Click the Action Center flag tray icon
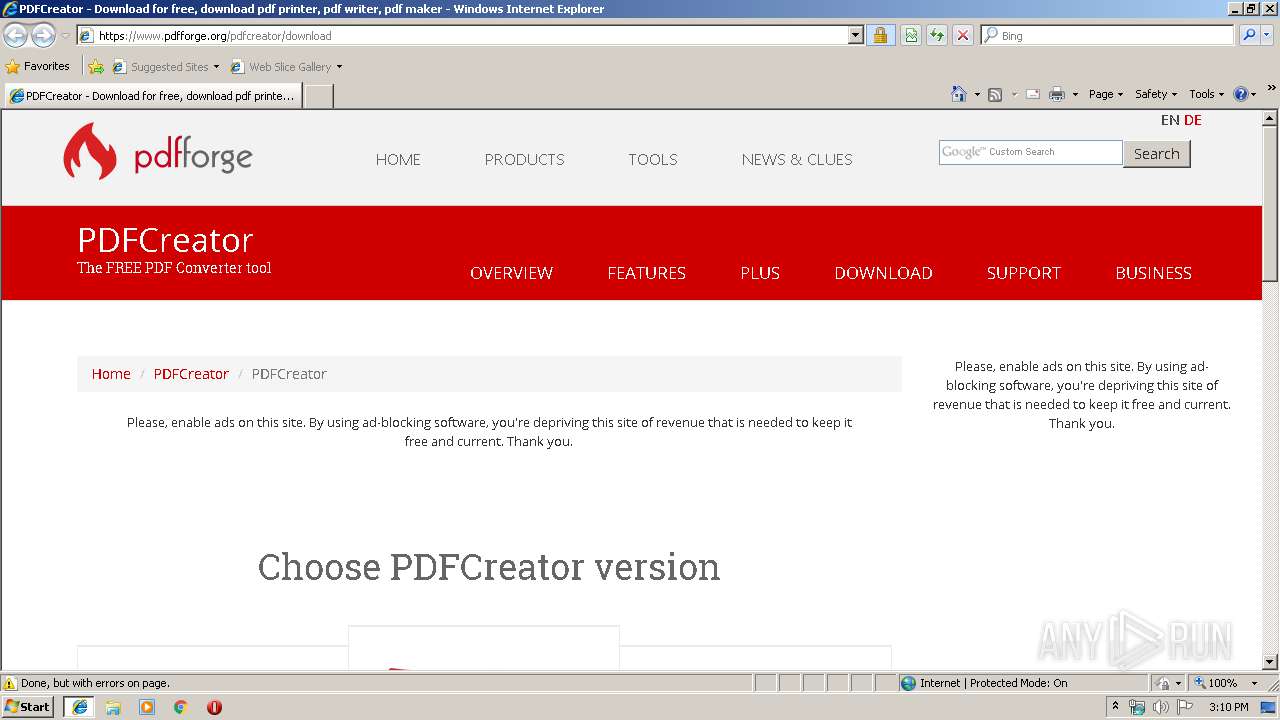Viewport: 1280px width, 720px height. click(x=1185, y=707)
